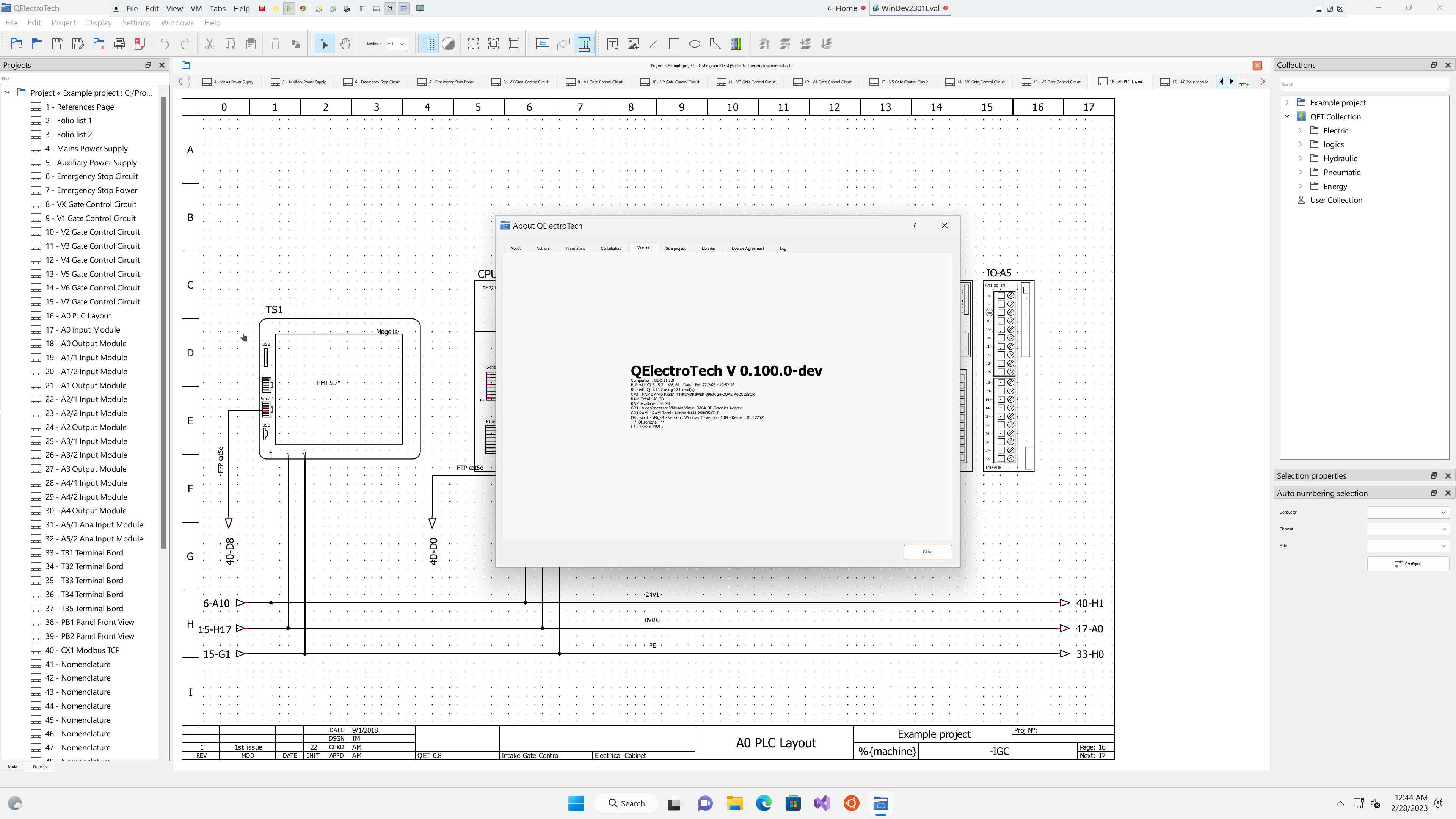Click the Projects panel vertical scrollbar
This screenshot has width=1456, height=819.
[x=164, y=322]
